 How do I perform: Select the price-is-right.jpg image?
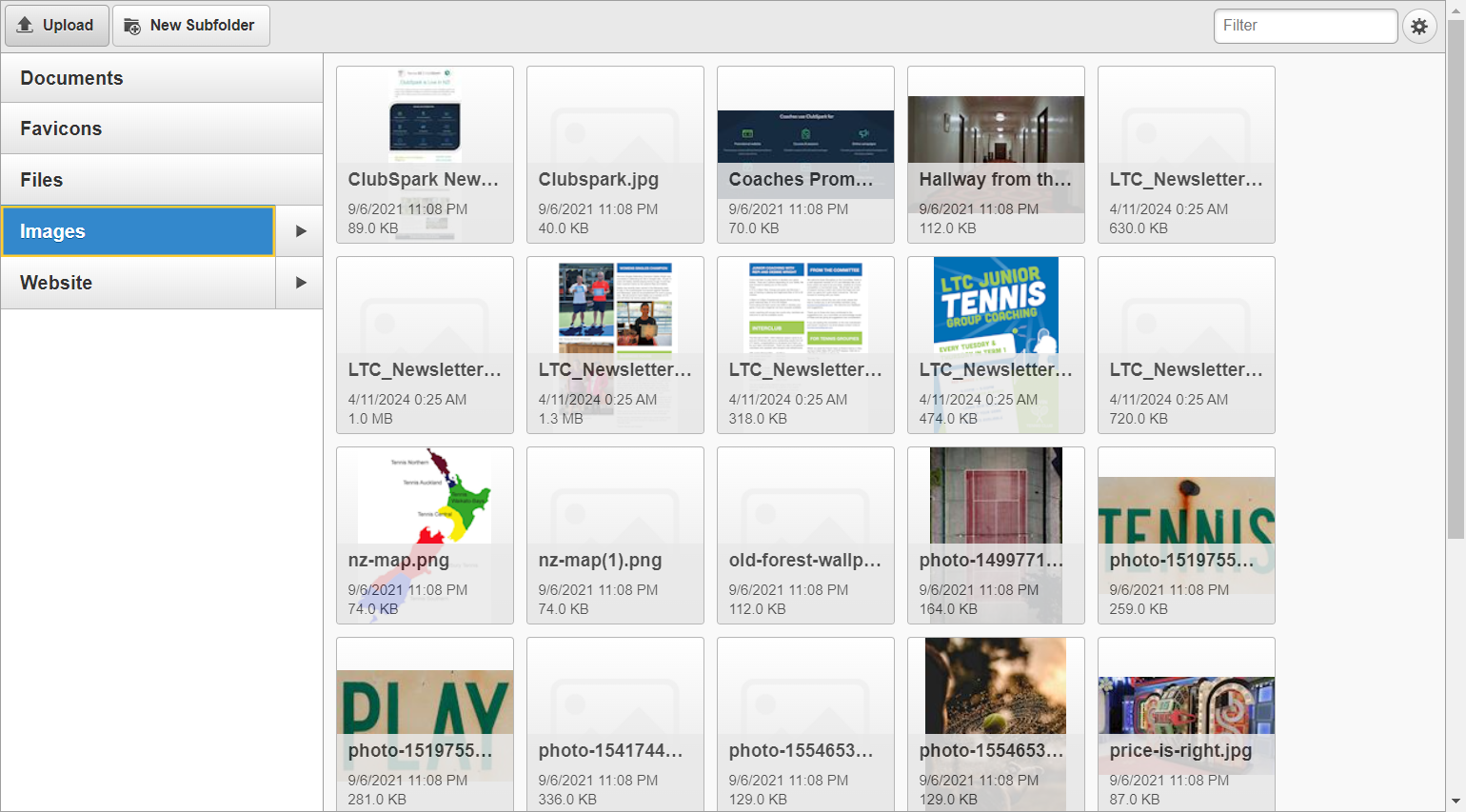click(x=1186, y=724)
